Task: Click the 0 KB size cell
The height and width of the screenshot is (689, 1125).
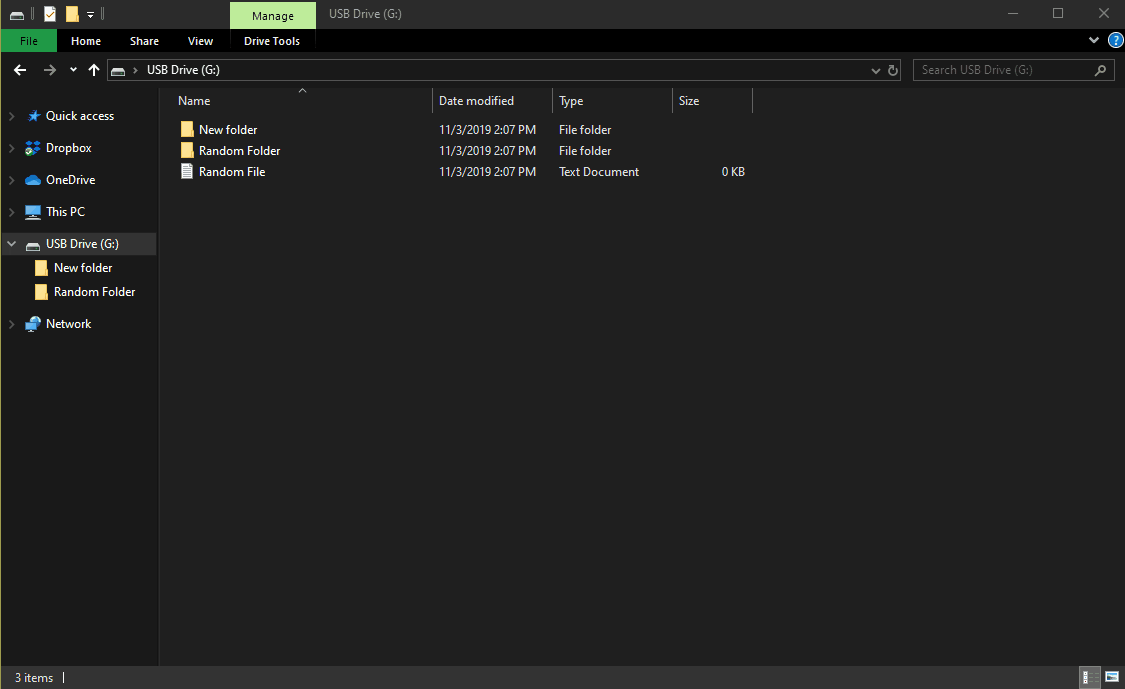Action: pyautogui.click(x=733, y=172)
